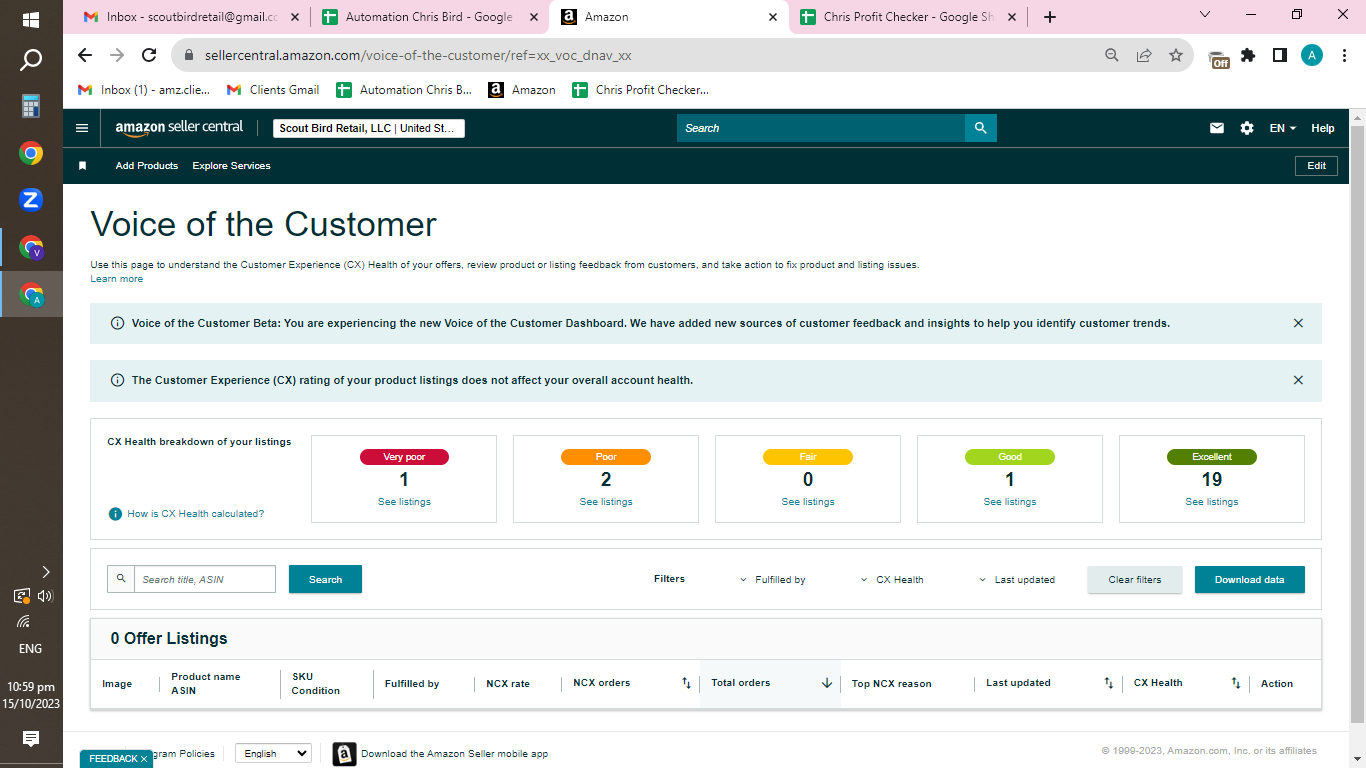See listings under Excellent
The width and height of the screenshot is (1366, 768).
click(1212, 502)
